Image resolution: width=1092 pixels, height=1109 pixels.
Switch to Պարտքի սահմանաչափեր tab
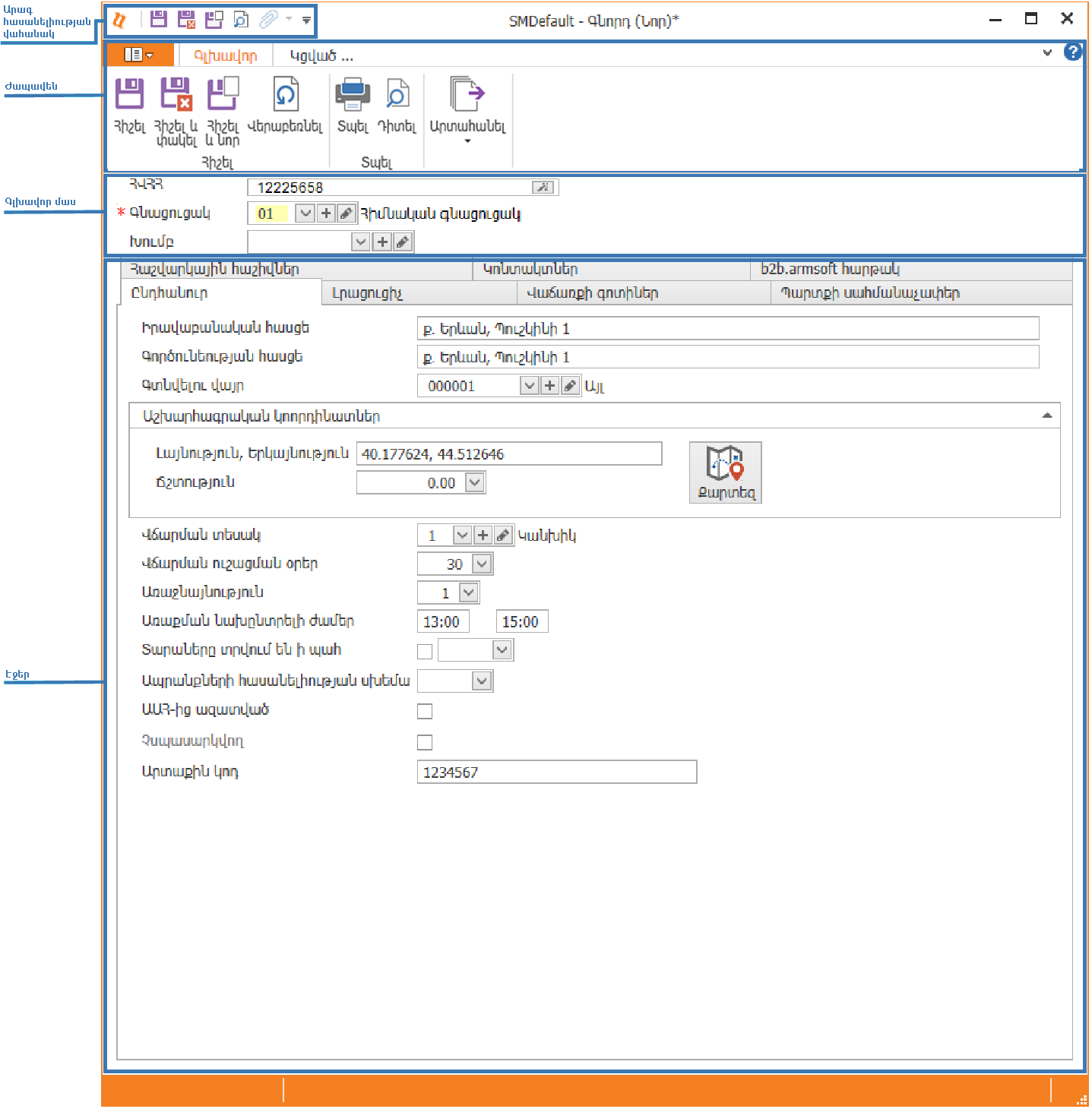point(922,293)
